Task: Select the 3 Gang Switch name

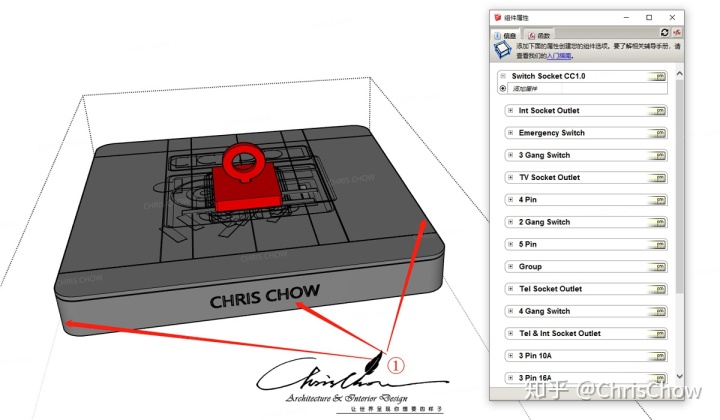Action: 544,155
